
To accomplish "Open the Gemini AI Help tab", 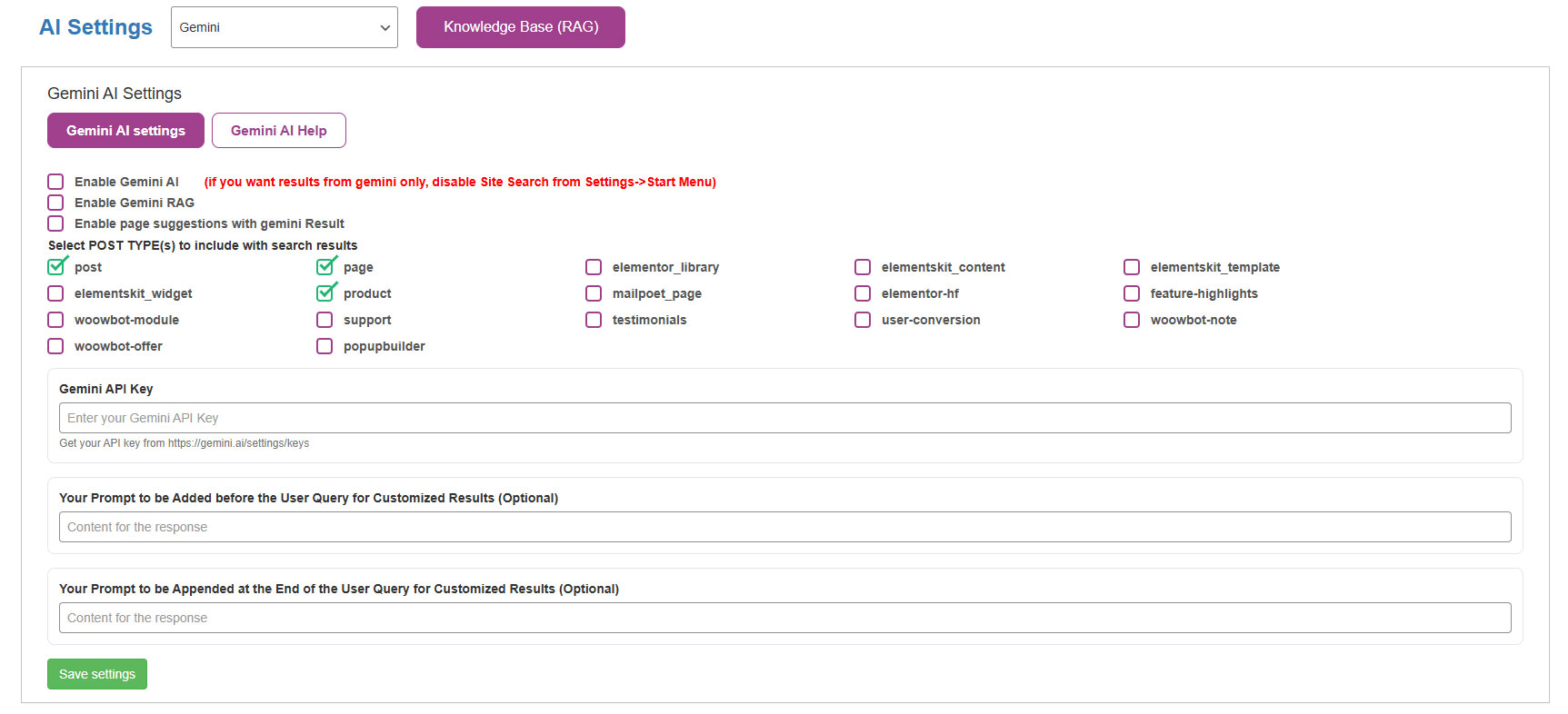I will tap(278, 131).
